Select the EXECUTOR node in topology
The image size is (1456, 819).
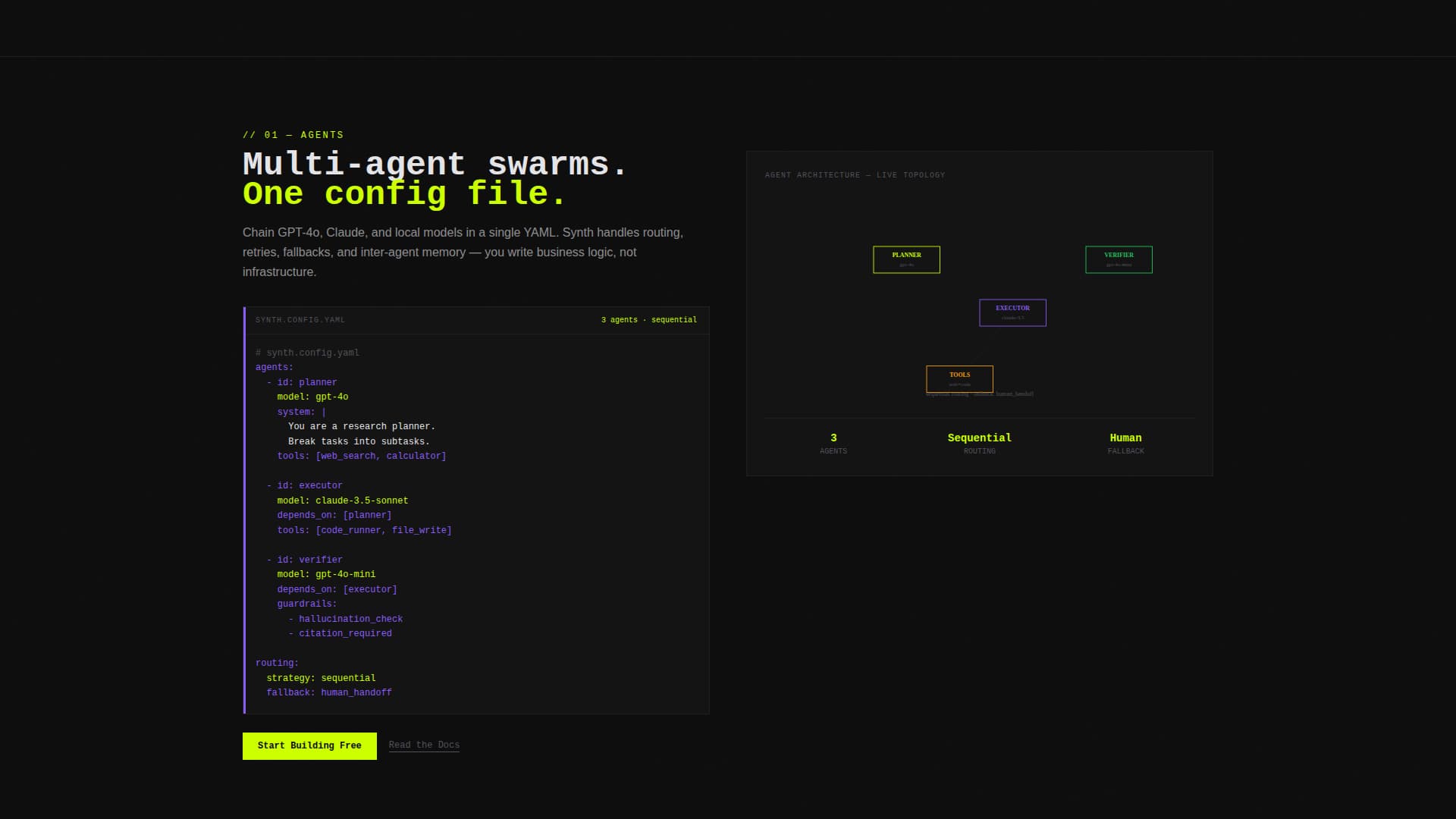[x=1012, y=312]
